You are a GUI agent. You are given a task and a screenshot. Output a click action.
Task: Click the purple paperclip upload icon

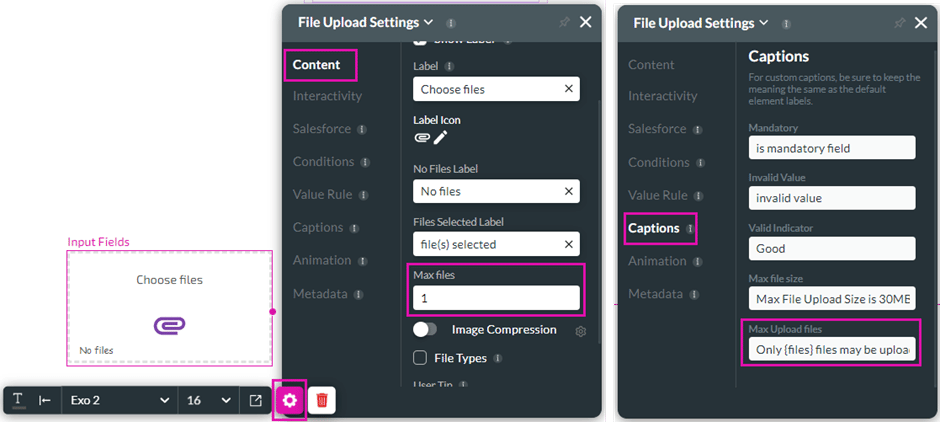point(169,325)
